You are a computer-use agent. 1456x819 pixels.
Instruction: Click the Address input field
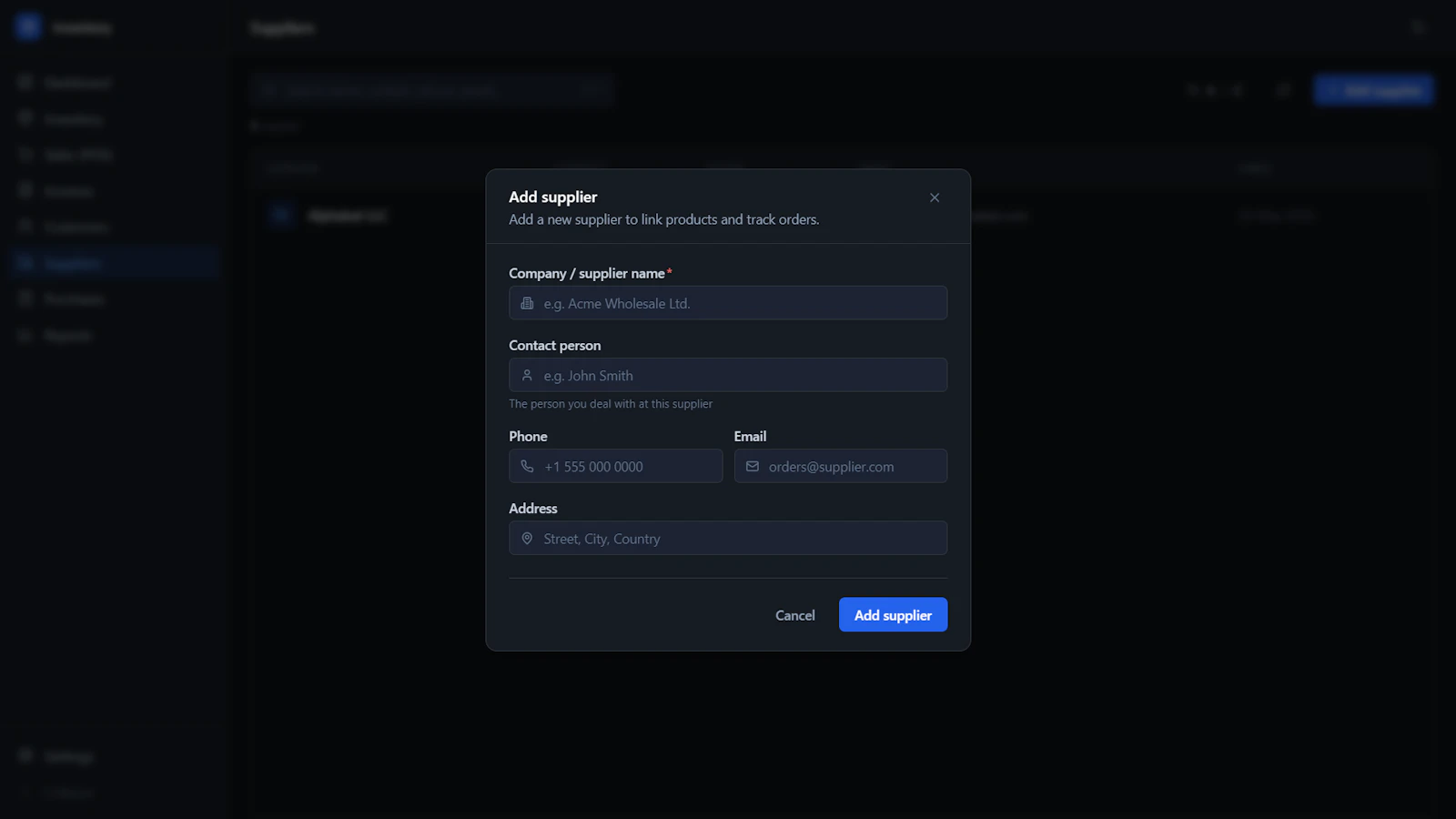point(728,538)
